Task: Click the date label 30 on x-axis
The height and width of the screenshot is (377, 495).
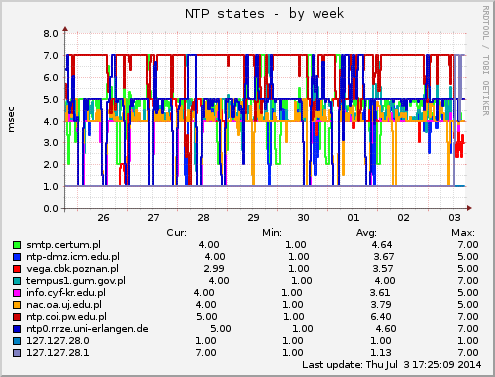Action: pos(303,218)
